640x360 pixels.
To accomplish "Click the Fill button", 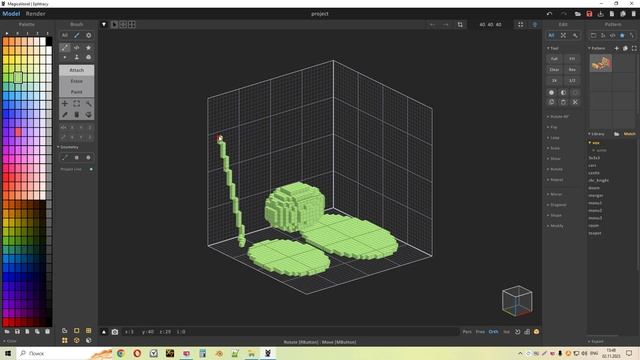I will click(x=572, y=59).
